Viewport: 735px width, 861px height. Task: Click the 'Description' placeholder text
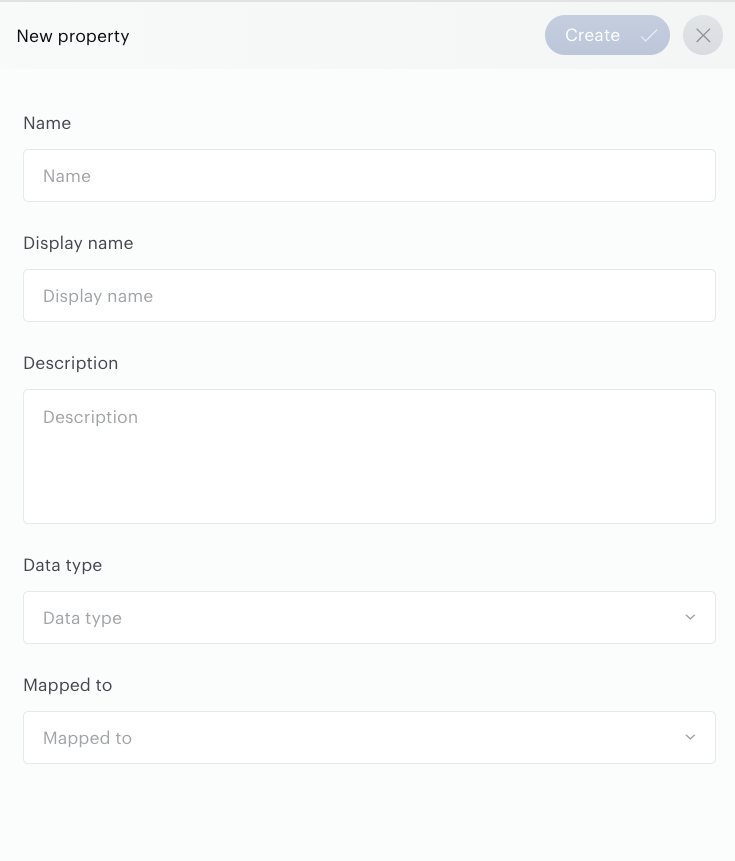[x=91, y=417]
